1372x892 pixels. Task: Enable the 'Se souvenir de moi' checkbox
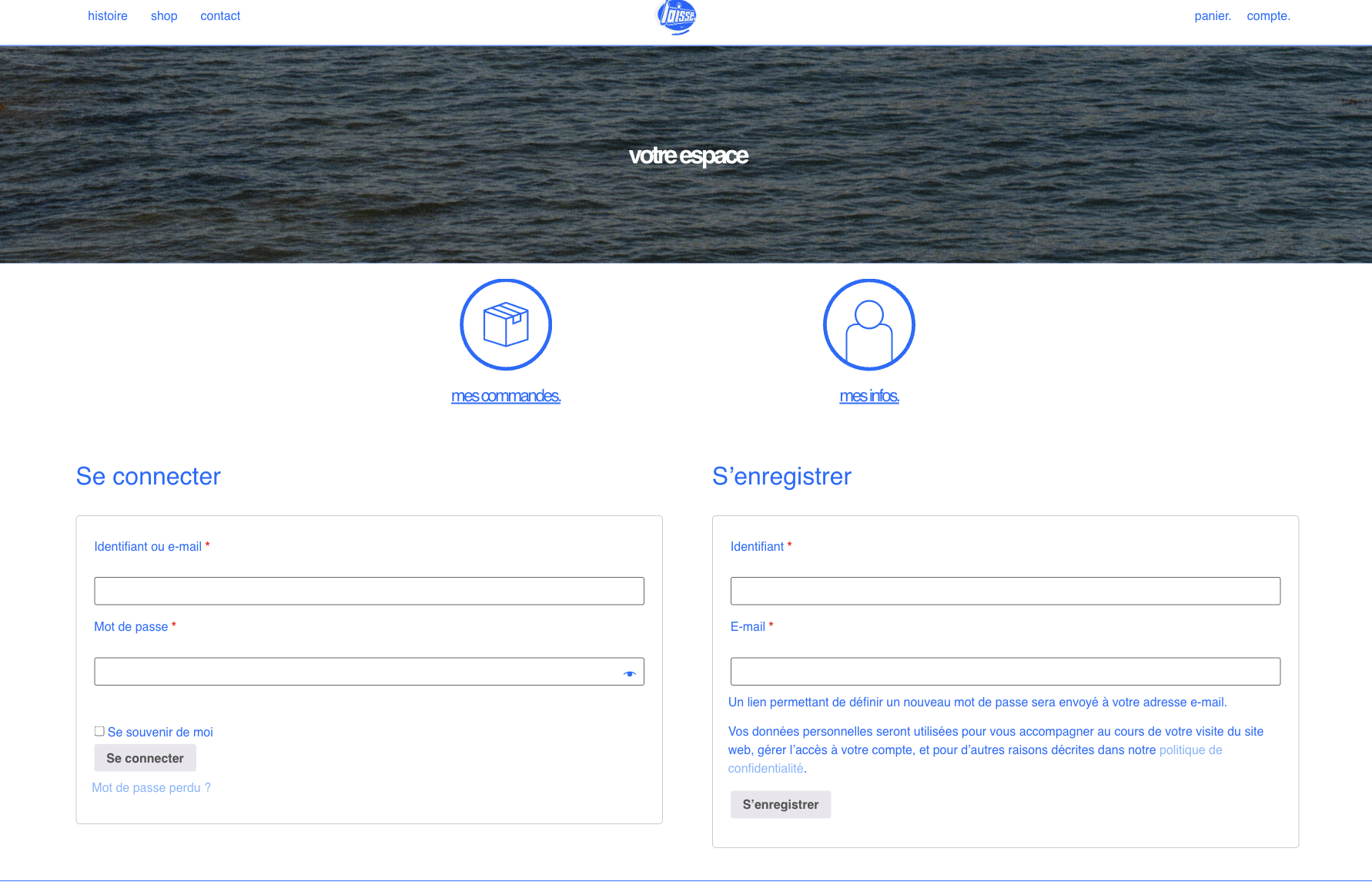coord(99,731)
